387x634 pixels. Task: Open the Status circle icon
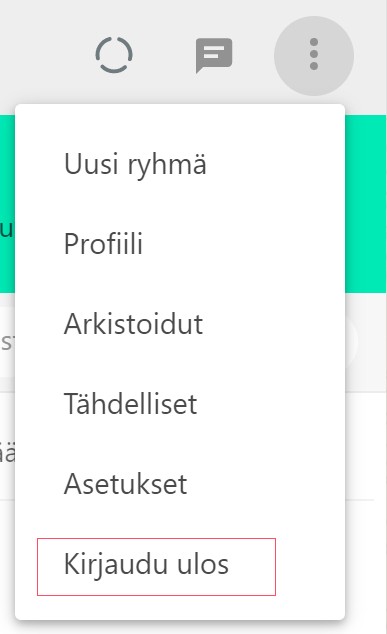pyautogui.click(x=114, y=55)
